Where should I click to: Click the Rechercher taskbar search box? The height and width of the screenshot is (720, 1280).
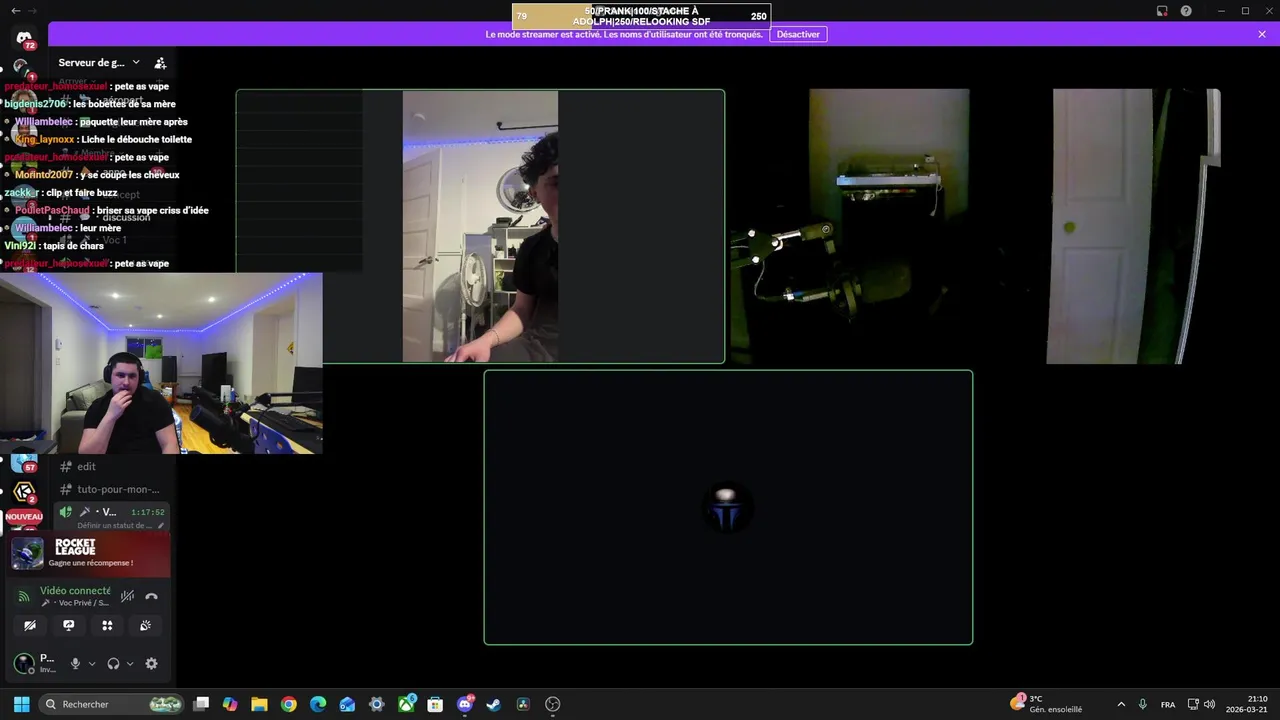pyautogui.click(x=112, y=704)
